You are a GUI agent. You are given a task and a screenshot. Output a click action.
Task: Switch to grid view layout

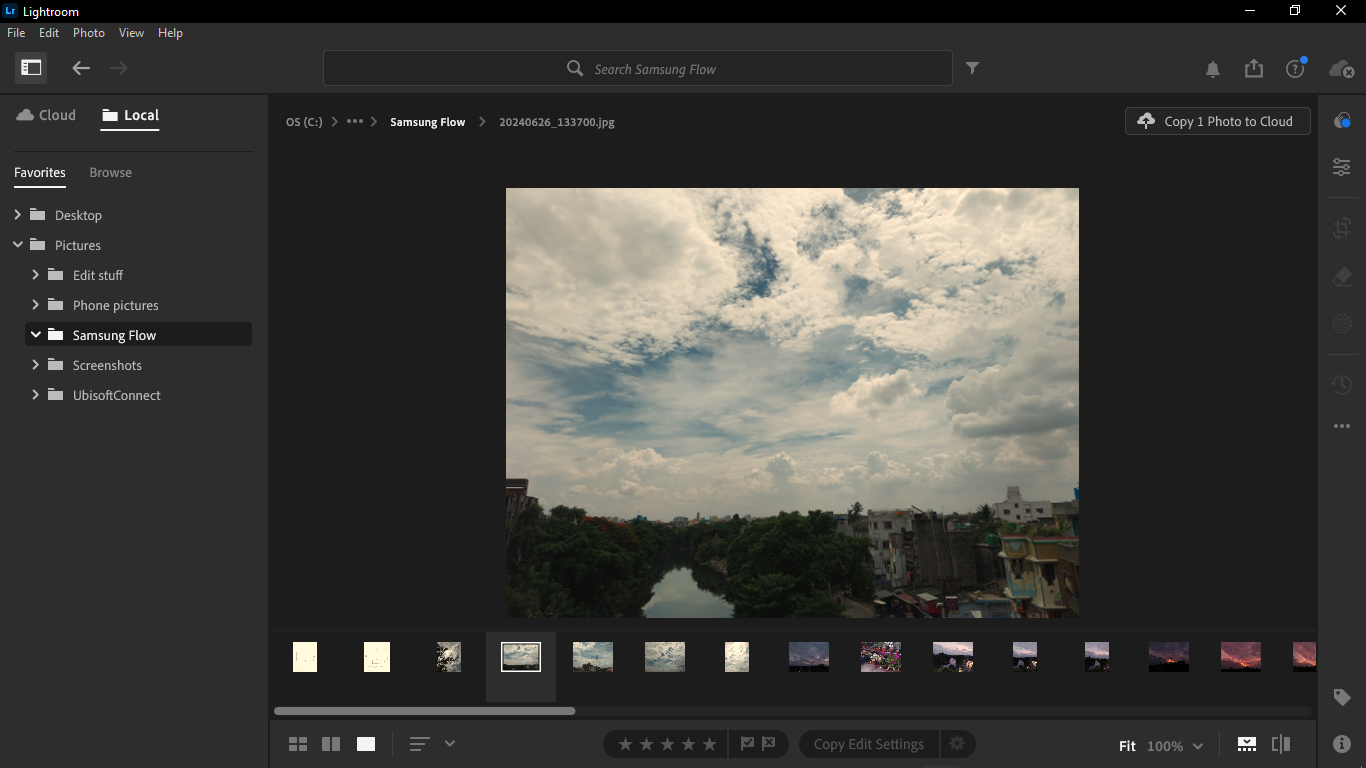pyautogui.click(x=298, y=744)
